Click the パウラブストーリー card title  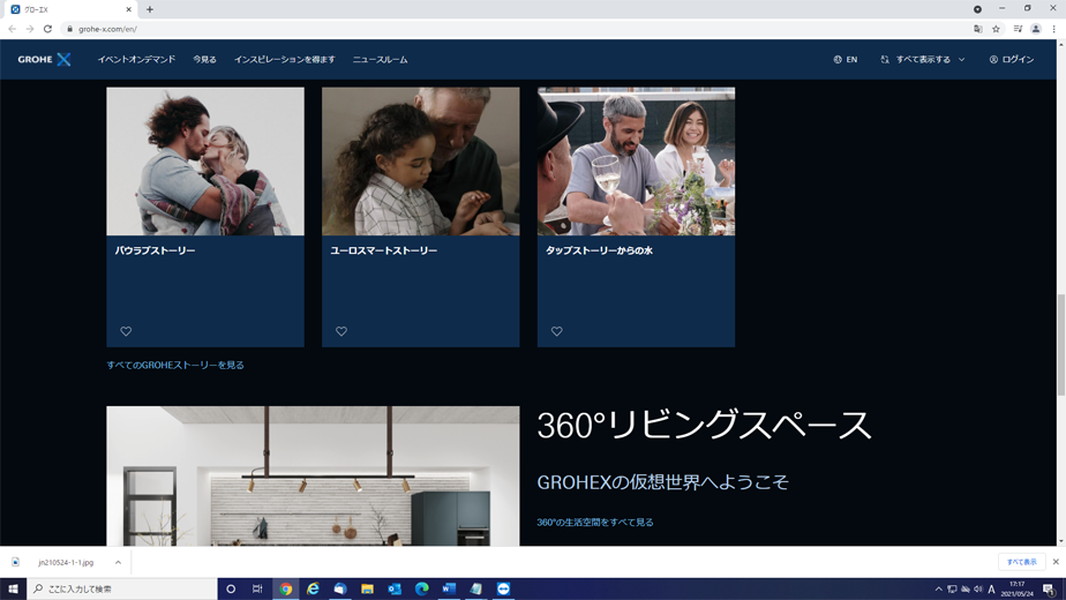(x=155, y=251)
